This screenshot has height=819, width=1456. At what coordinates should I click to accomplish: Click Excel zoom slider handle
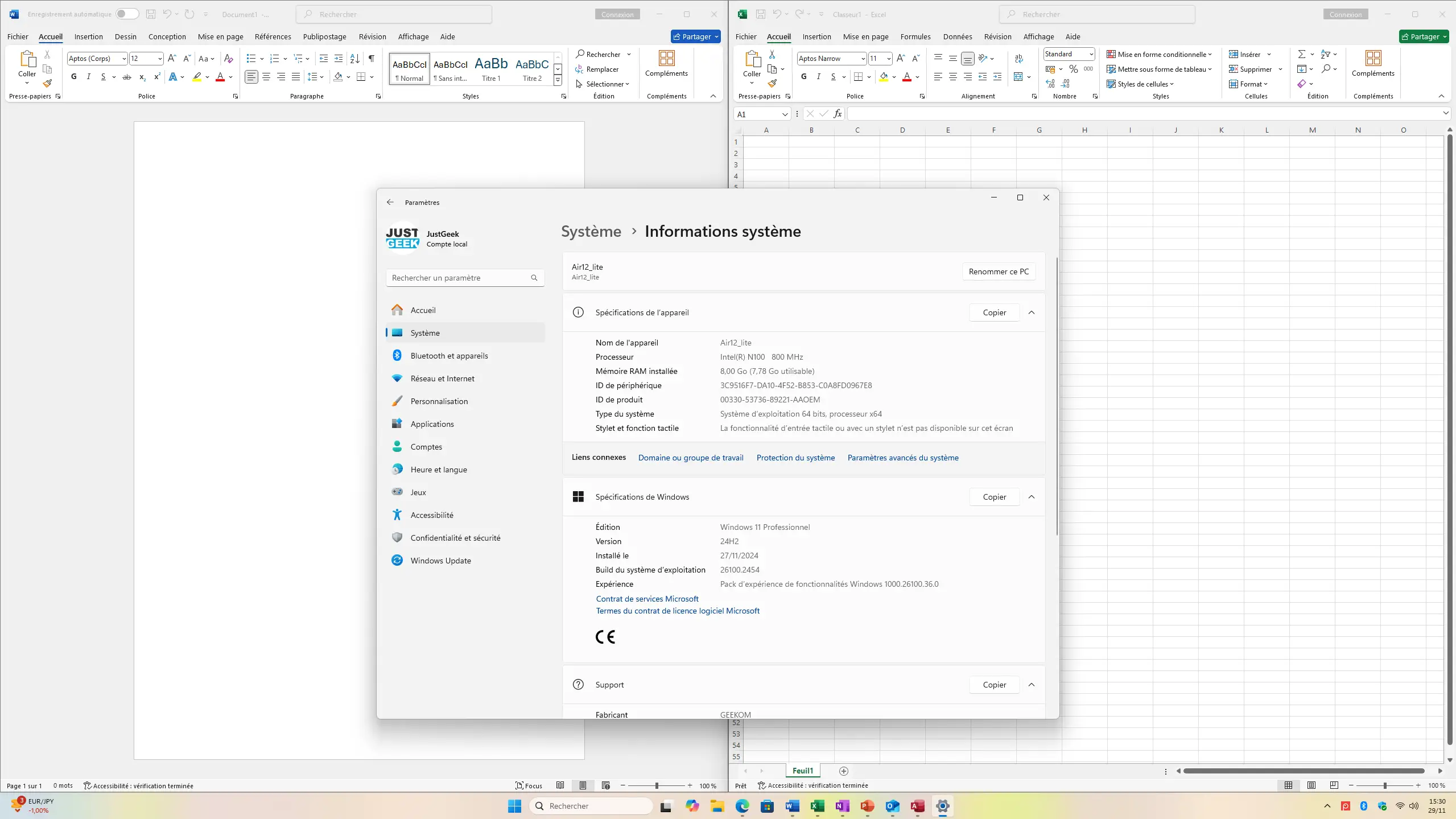[1385, 785]
